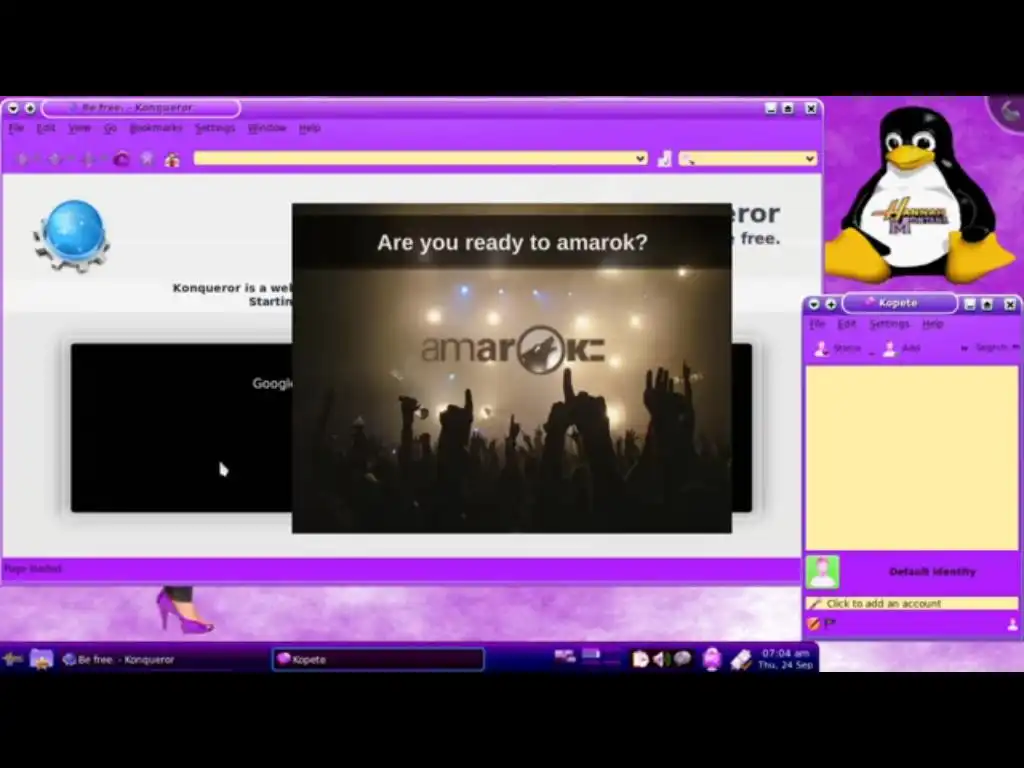Click the Status button in Kopete toolbar

pyautogui.click(x=838, y=348)
